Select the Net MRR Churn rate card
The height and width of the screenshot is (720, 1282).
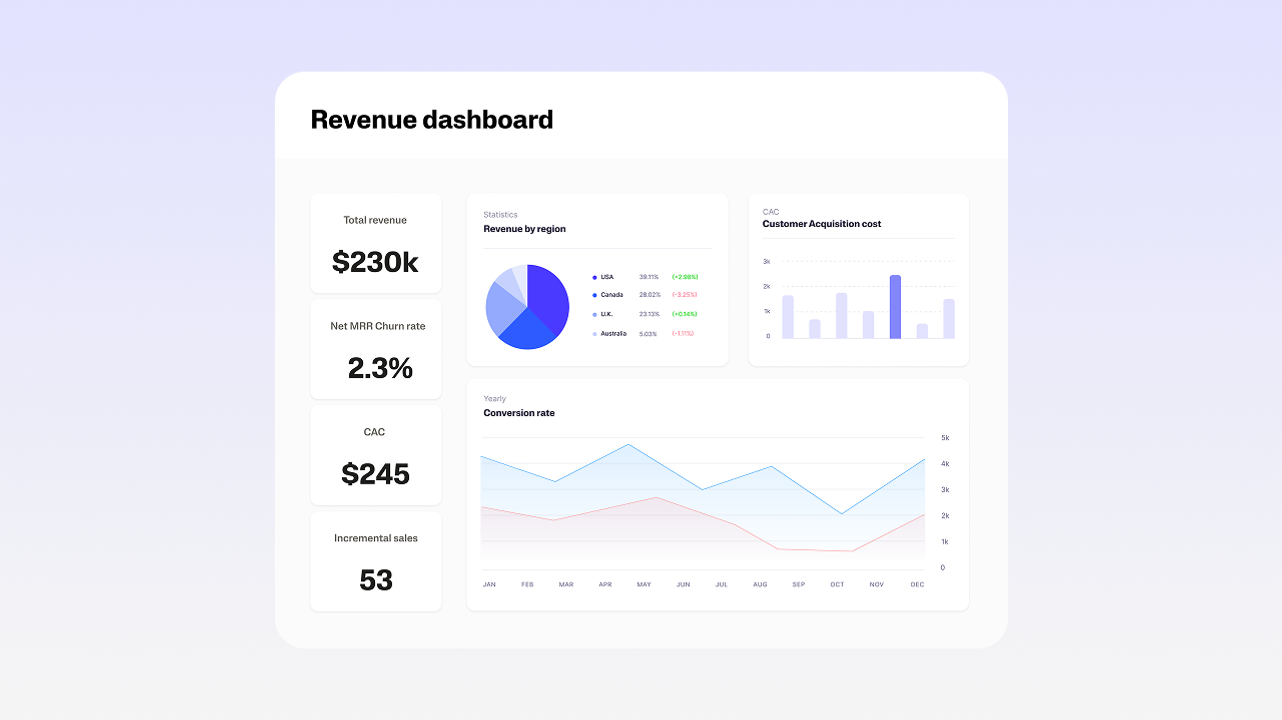[375, 349]
